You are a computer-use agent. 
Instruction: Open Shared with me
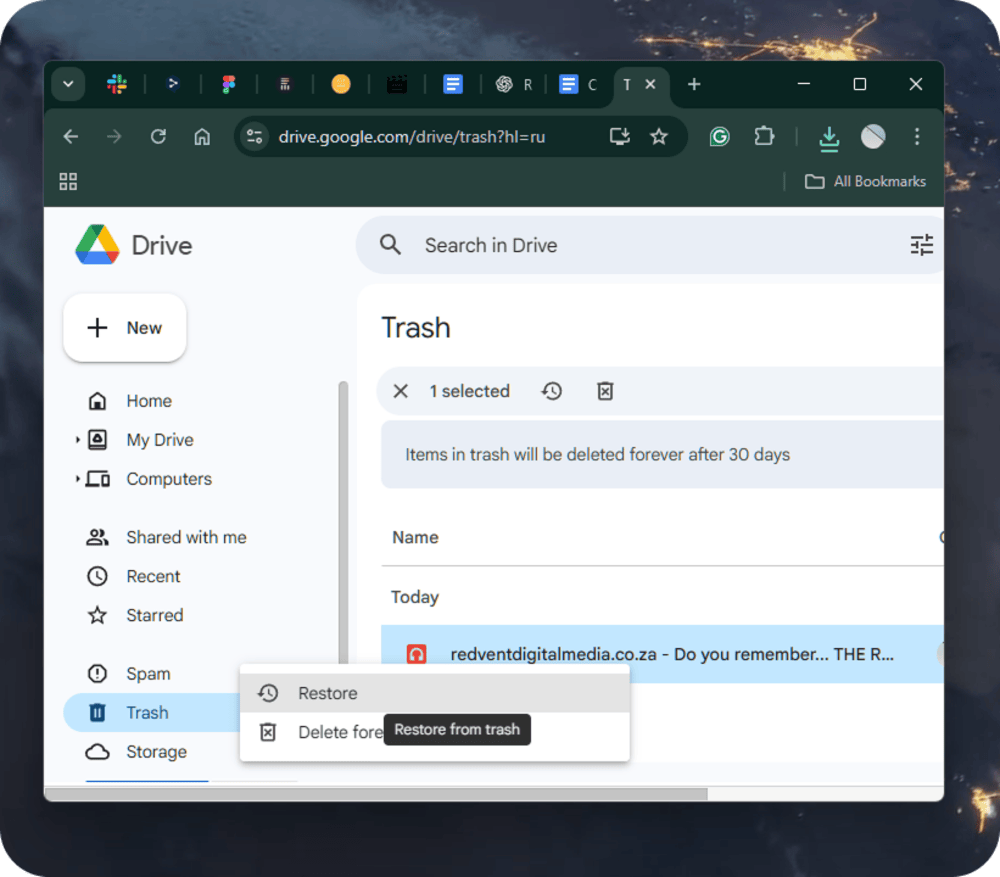186,537
